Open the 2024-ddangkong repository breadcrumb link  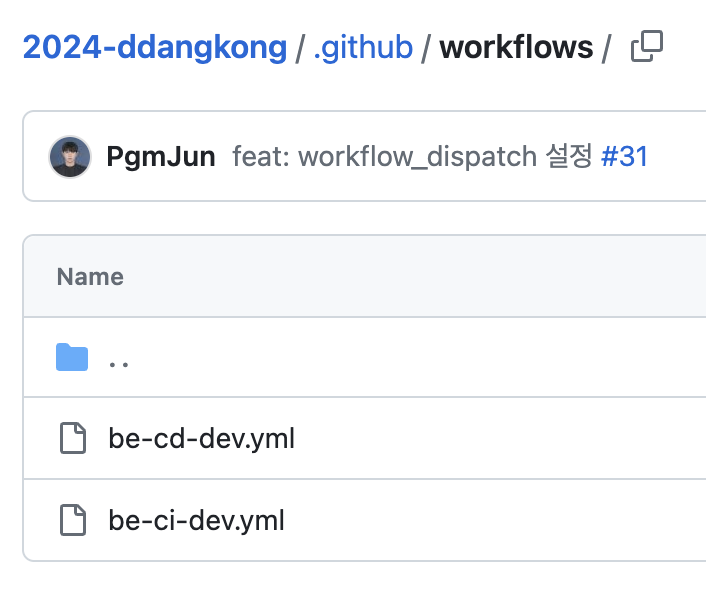click(155, 47)
